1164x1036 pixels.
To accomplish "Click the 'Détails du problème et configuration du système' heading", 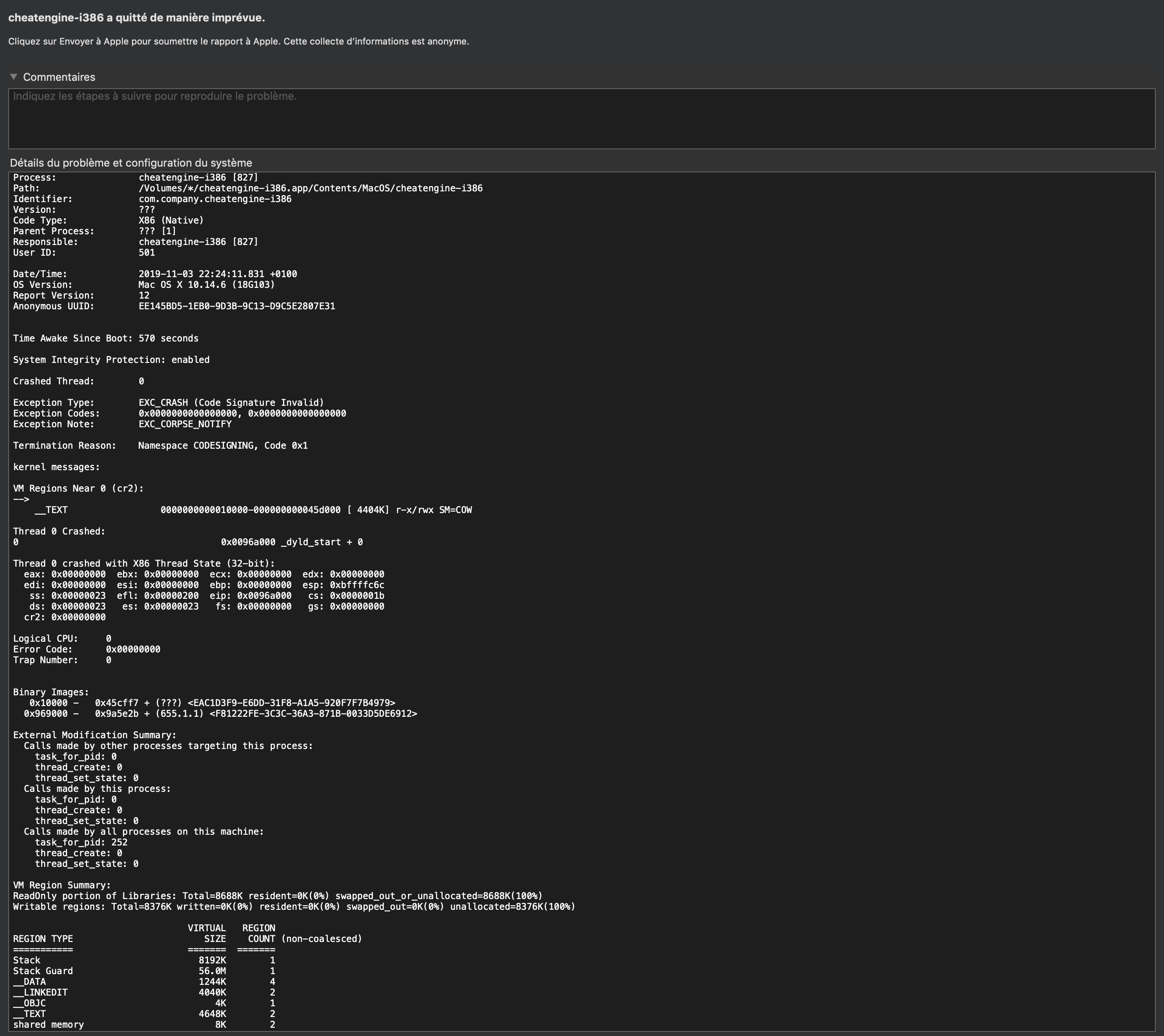I will 131,163.
